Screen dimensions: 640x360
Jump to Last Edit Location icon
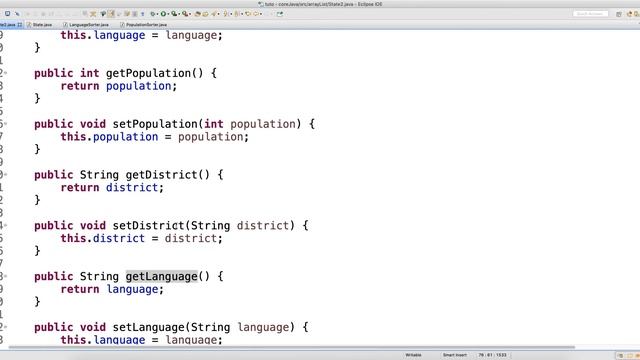tap(248, 14)
